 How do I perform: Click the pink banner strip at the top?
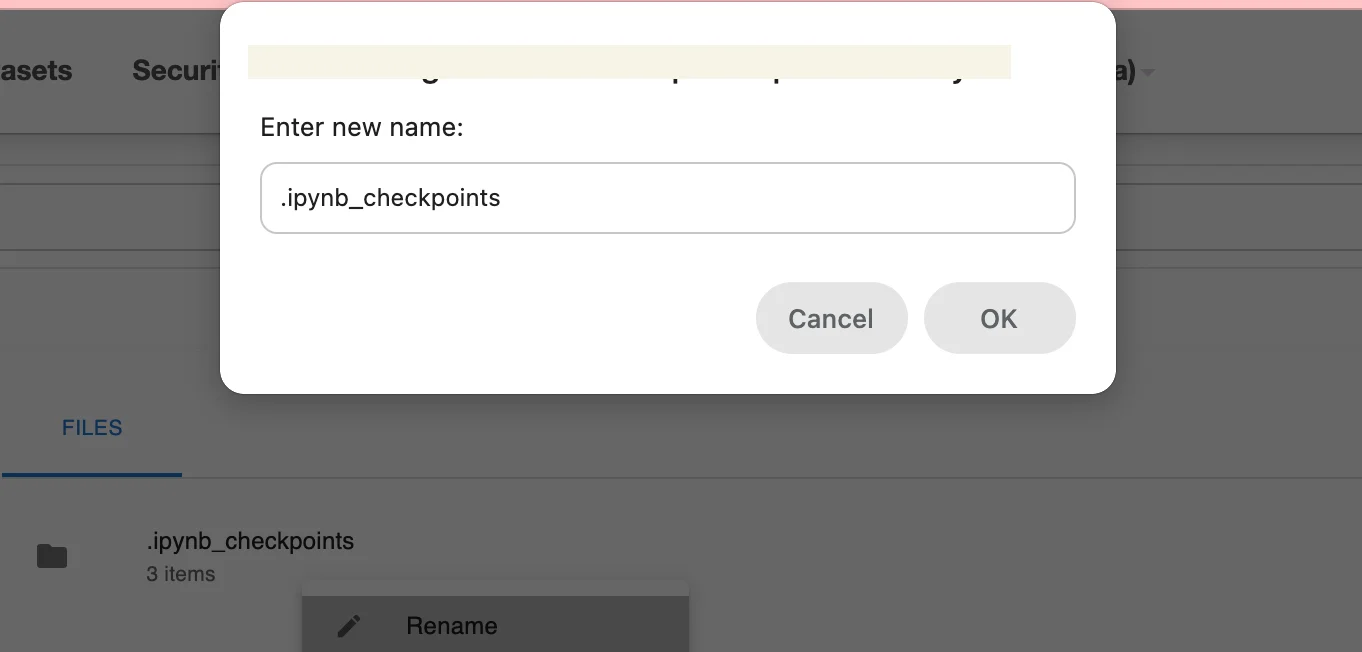[681, 2]
